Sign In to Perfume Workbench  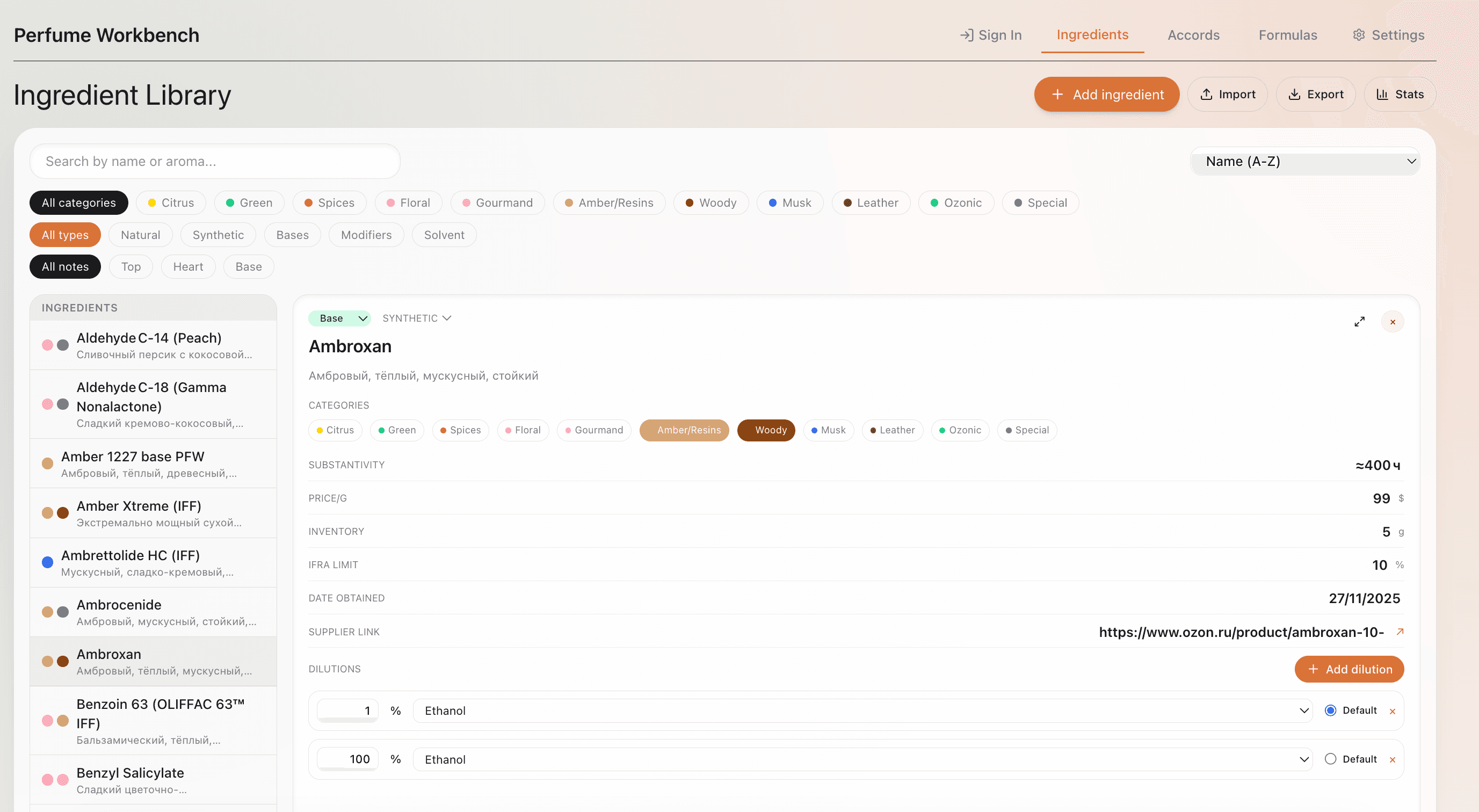pos(990,34)
